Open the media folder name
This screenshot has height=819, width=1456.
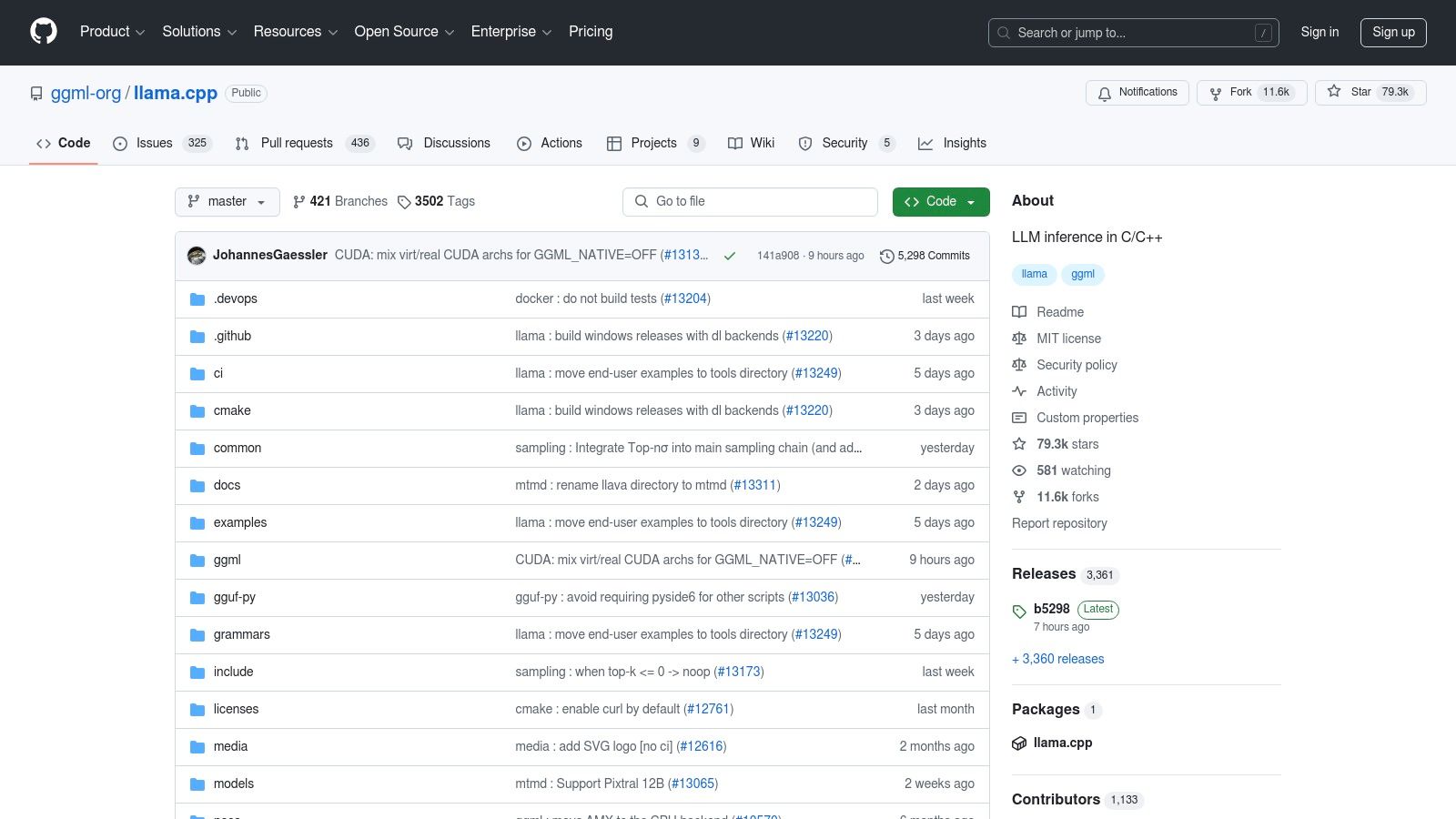pos(230,747)
